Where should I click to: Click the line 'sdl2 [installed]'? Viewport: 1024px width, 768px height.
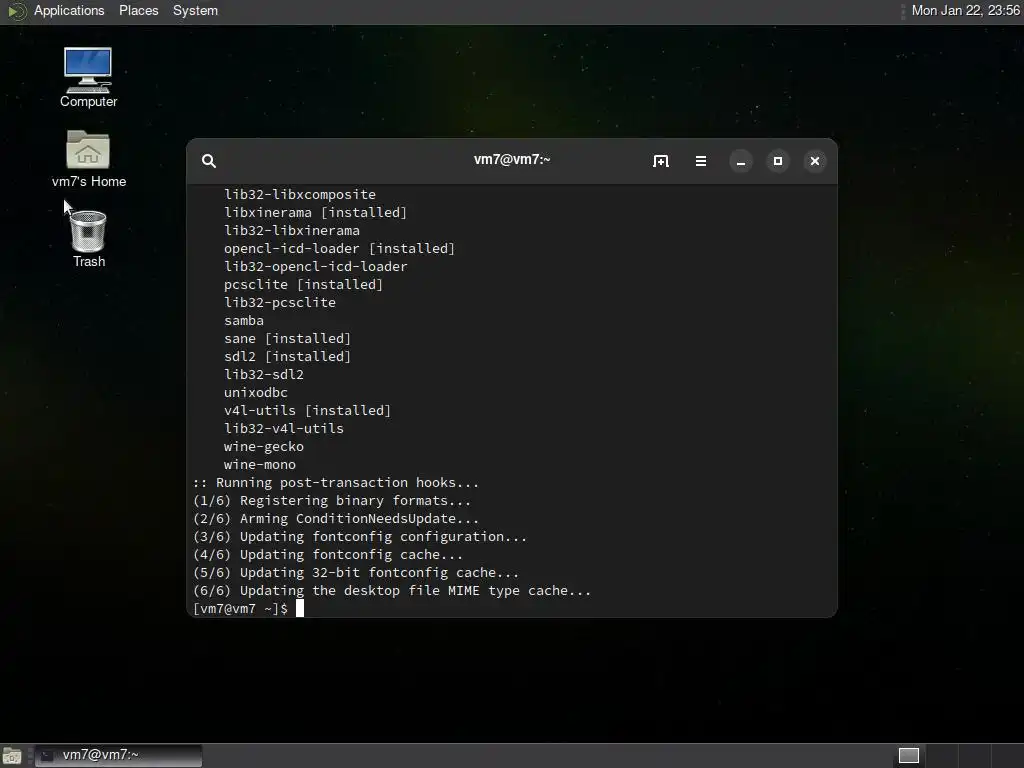coord(287,357)
